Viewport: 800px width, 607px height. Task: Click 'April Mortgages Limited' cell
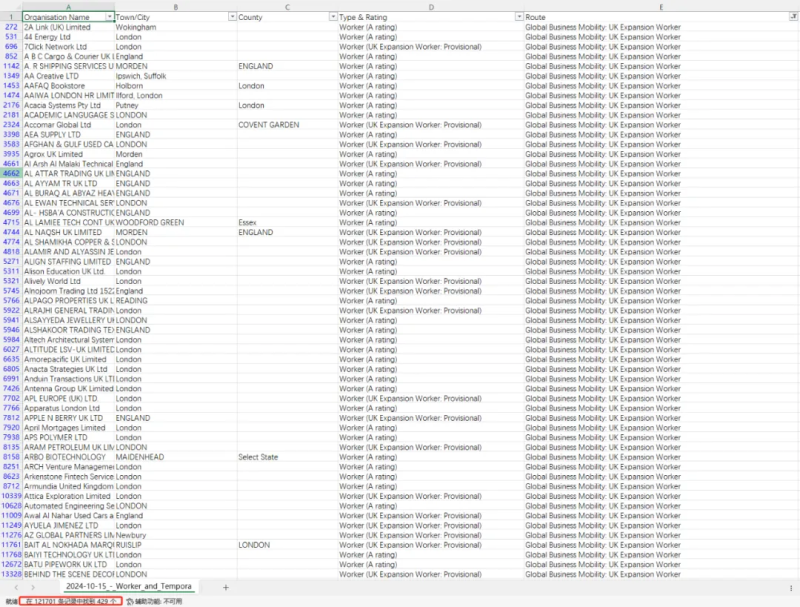(x=68, y=427)
